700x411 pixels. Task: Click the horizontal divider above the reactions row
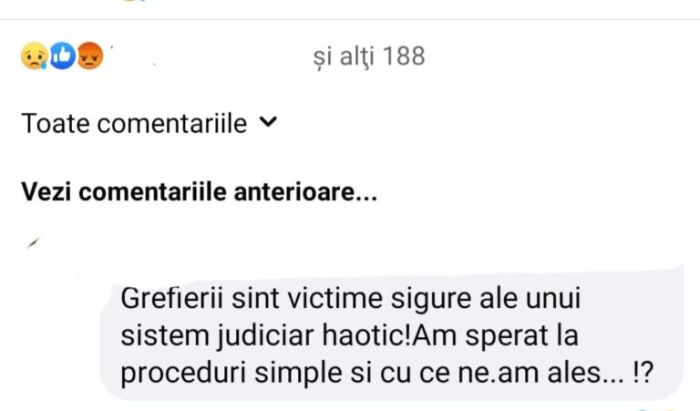click(x=350, y=19)
